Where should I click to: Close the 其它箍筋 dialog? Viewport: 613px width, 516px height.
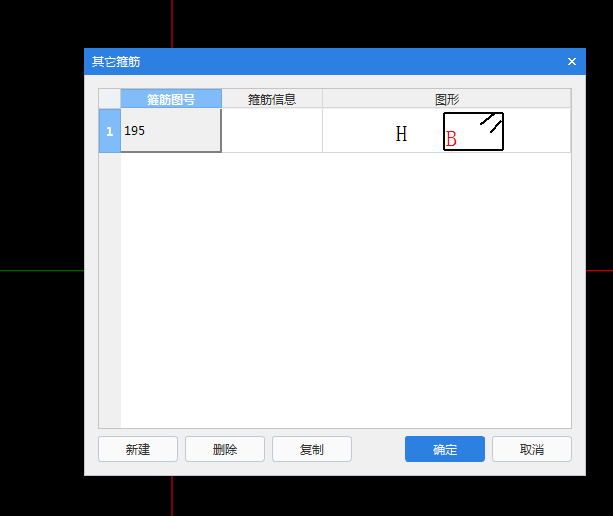[572, 61]
